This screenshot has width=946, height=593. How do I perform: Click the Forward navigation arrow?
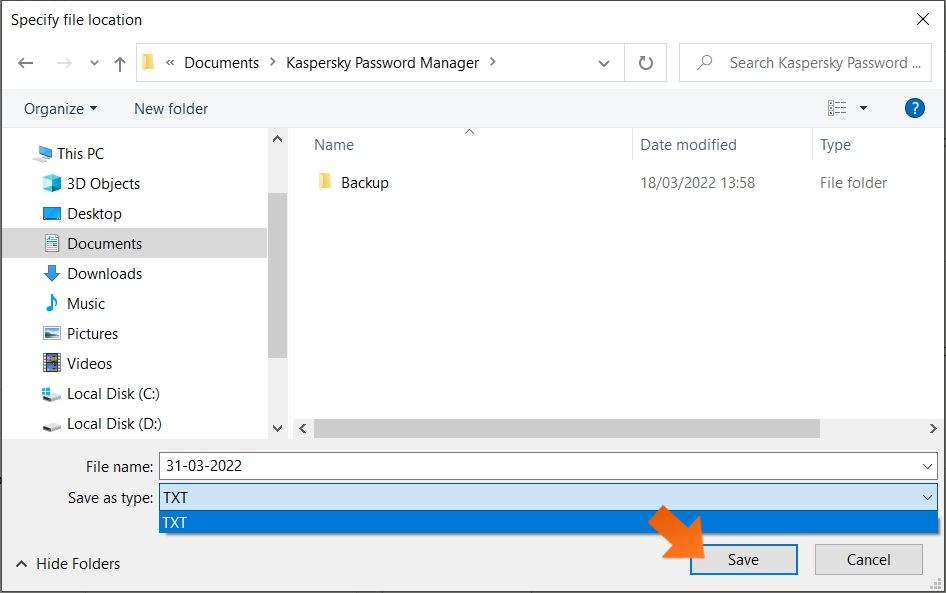coord(64,63)
